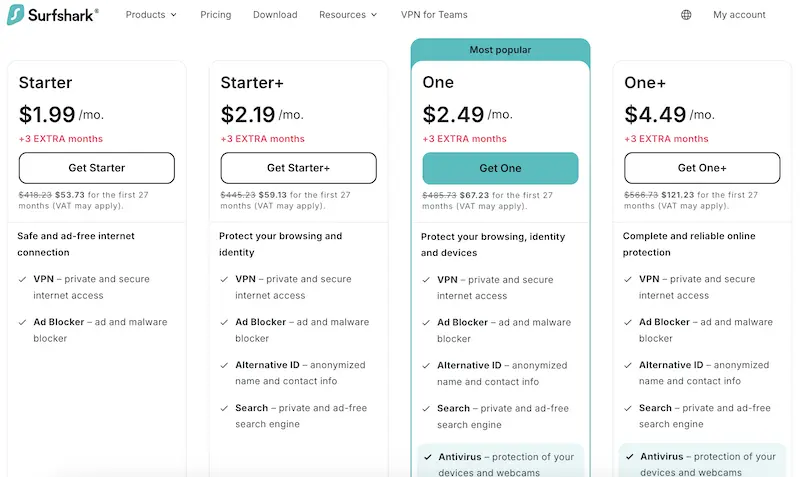Expand the Resources dropdown menu
800x477 pixels.
pos(348,15)
